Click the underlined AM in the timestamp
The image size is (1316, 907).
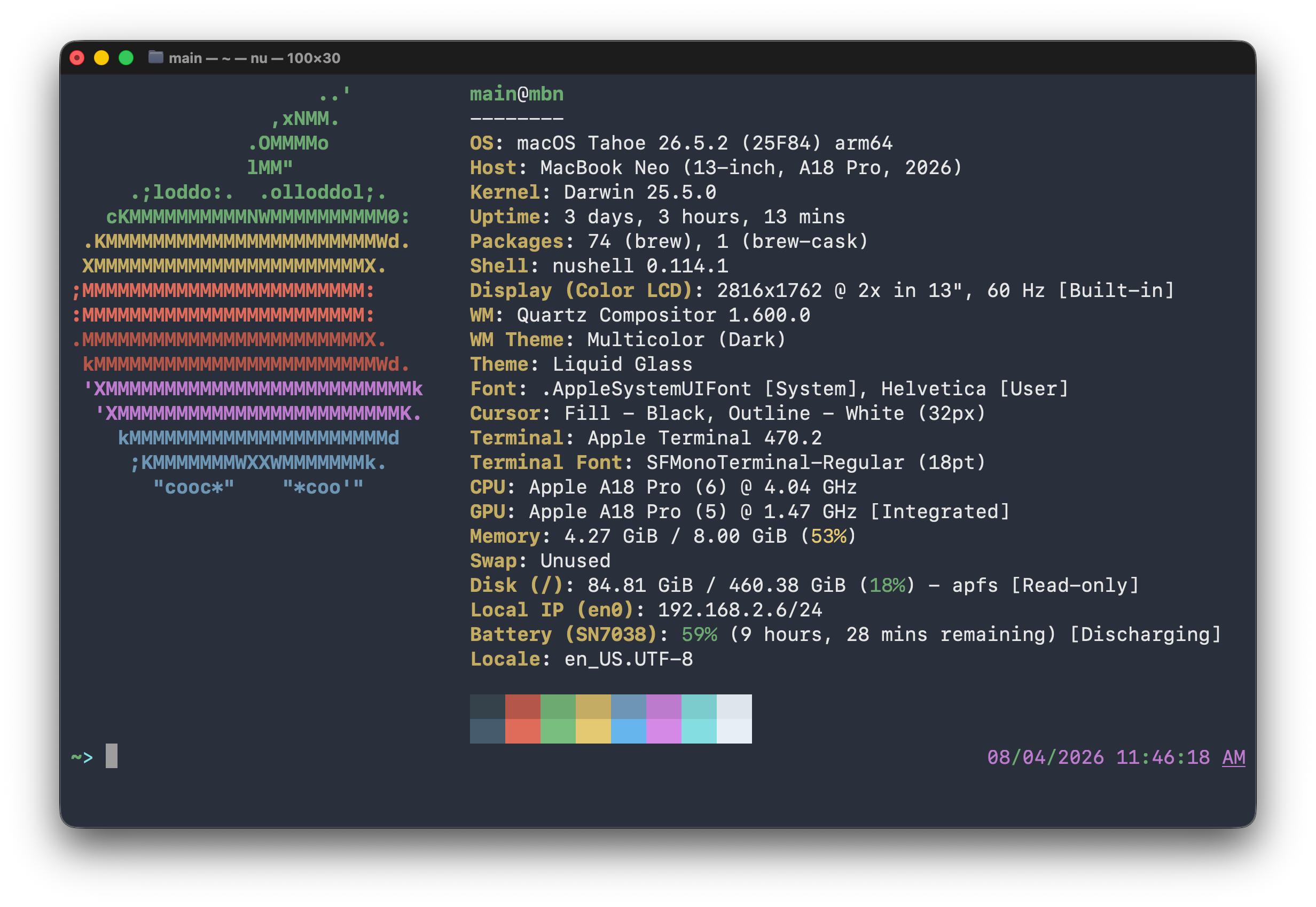[x=1234, y=757]
